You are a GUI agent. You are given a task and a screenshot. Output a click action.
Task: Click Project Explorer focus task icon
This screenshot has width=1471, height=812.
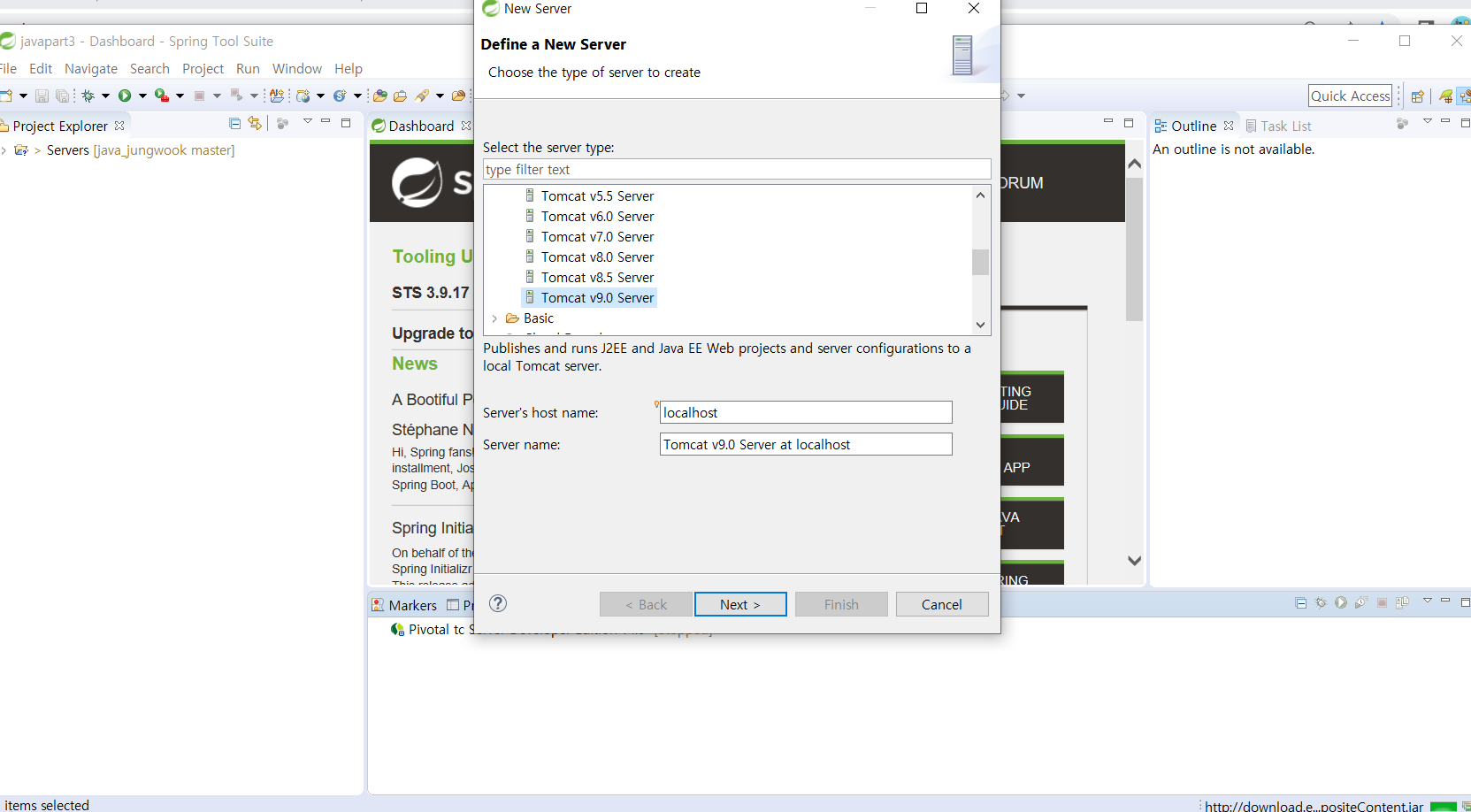(283, 124)
